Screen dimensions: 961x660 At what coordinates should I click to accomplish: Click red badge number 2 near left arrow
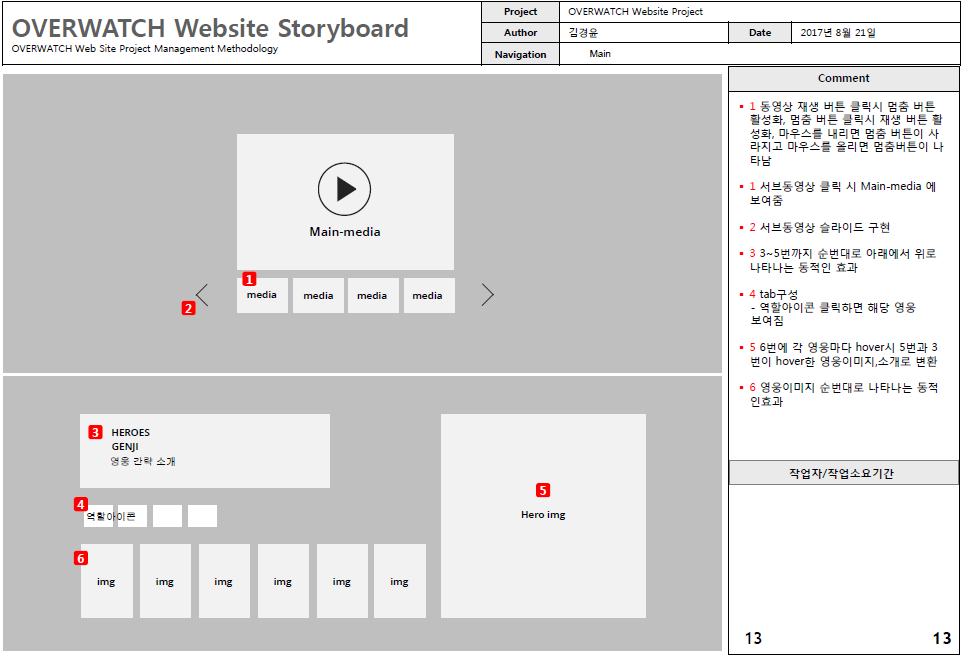point(188,309)
